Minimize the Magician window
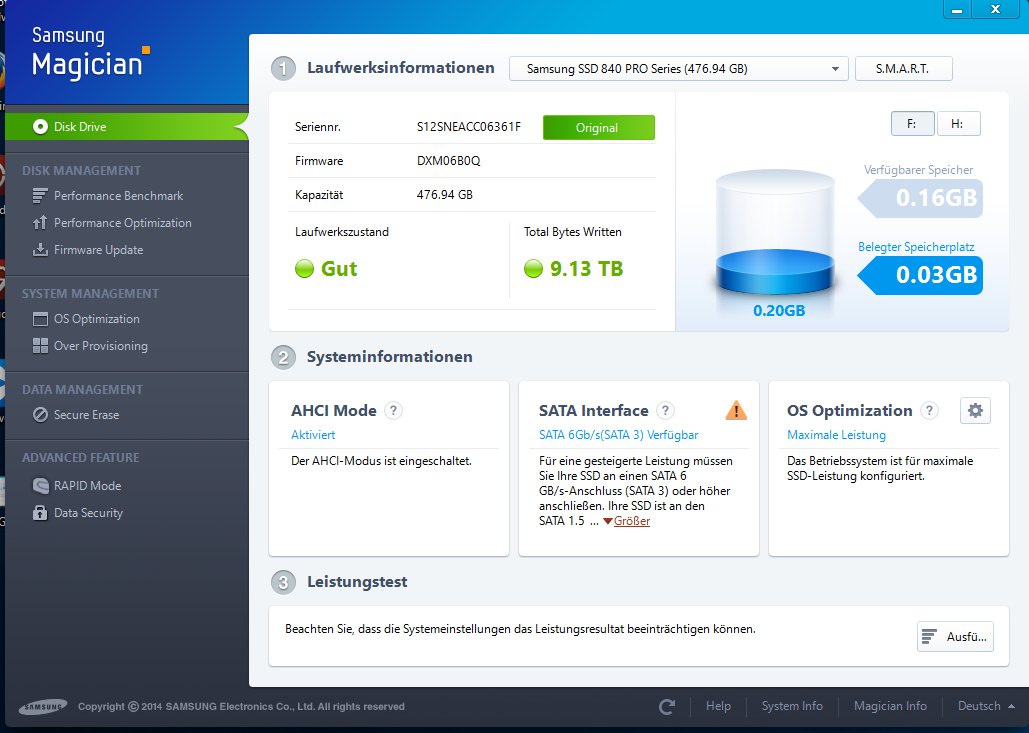This screenshot has height=733, width=1029. coord(957,9)
